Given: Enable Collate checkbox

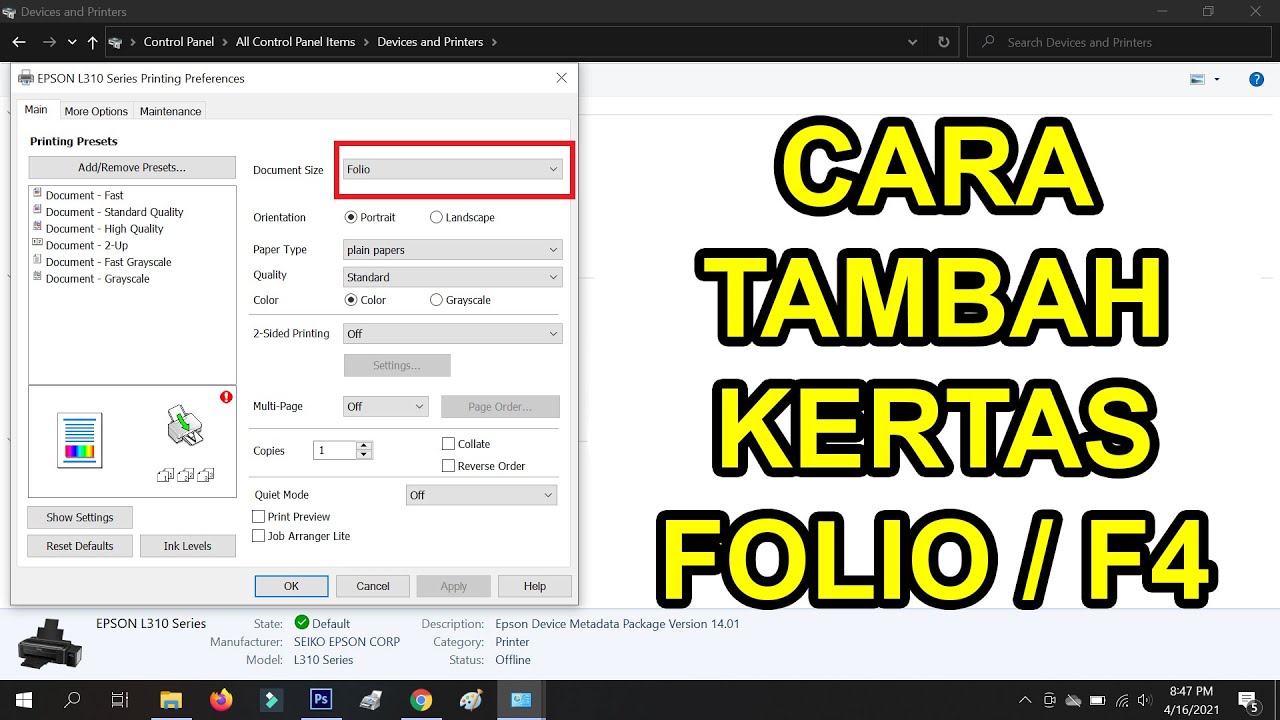Looking at the screenshot, I should pos(449,444).
